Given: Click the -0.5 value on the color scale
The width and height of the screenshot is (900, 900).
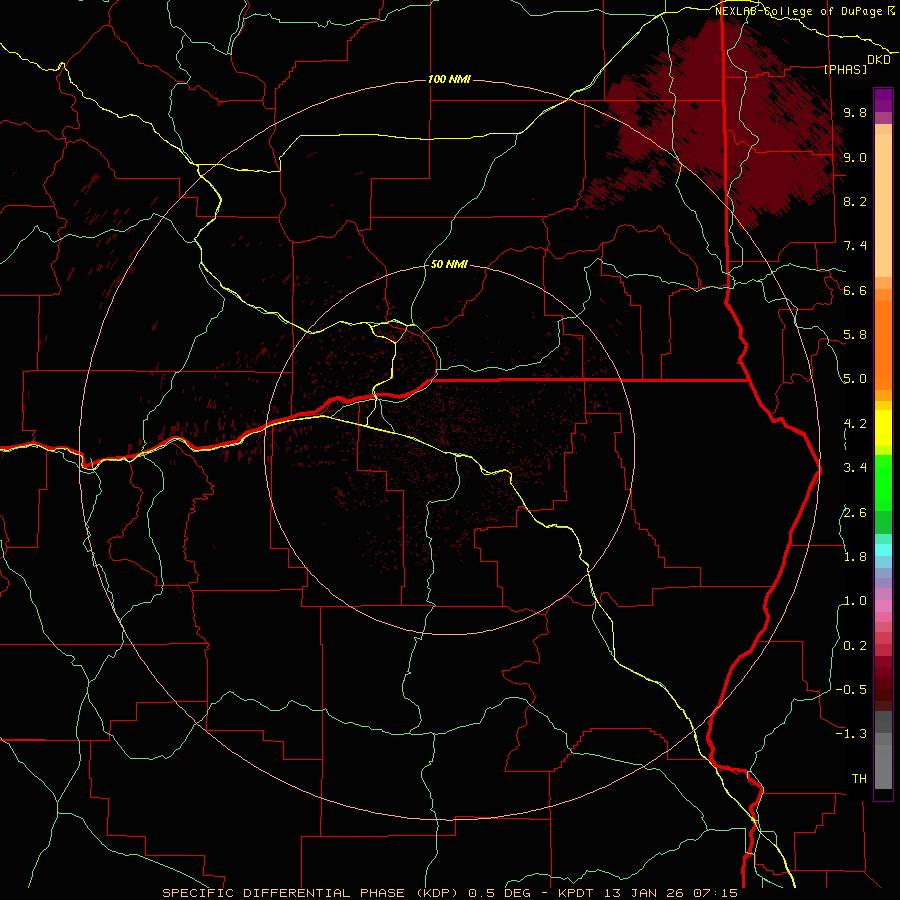Looking at the screenshot, I should pos(851,690).
